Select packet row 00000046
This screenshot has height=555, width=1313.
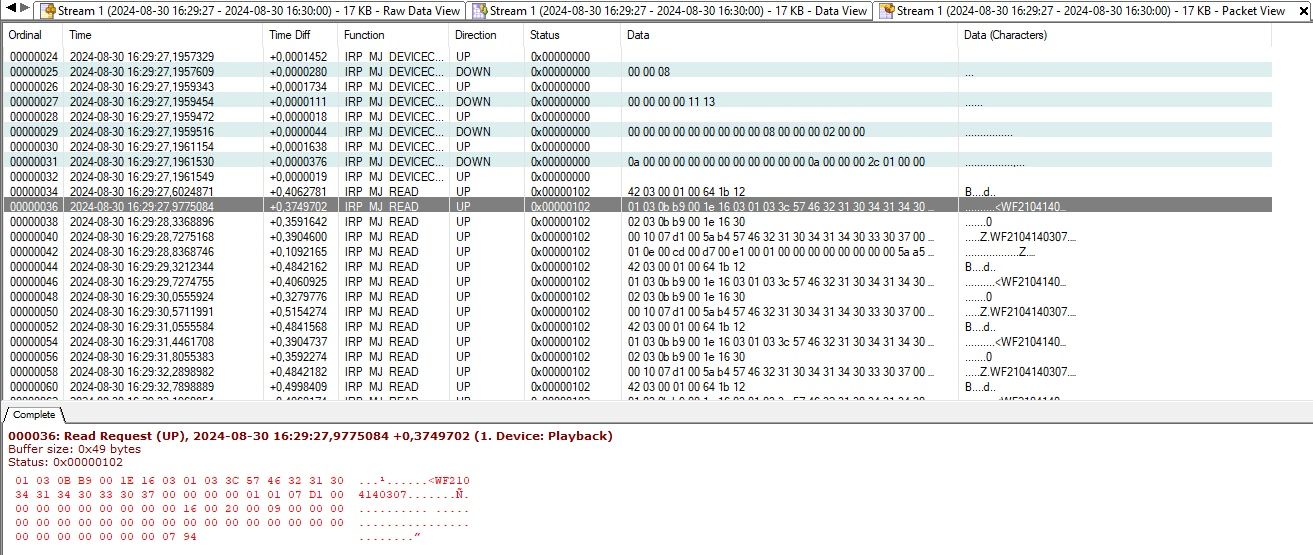638,282
